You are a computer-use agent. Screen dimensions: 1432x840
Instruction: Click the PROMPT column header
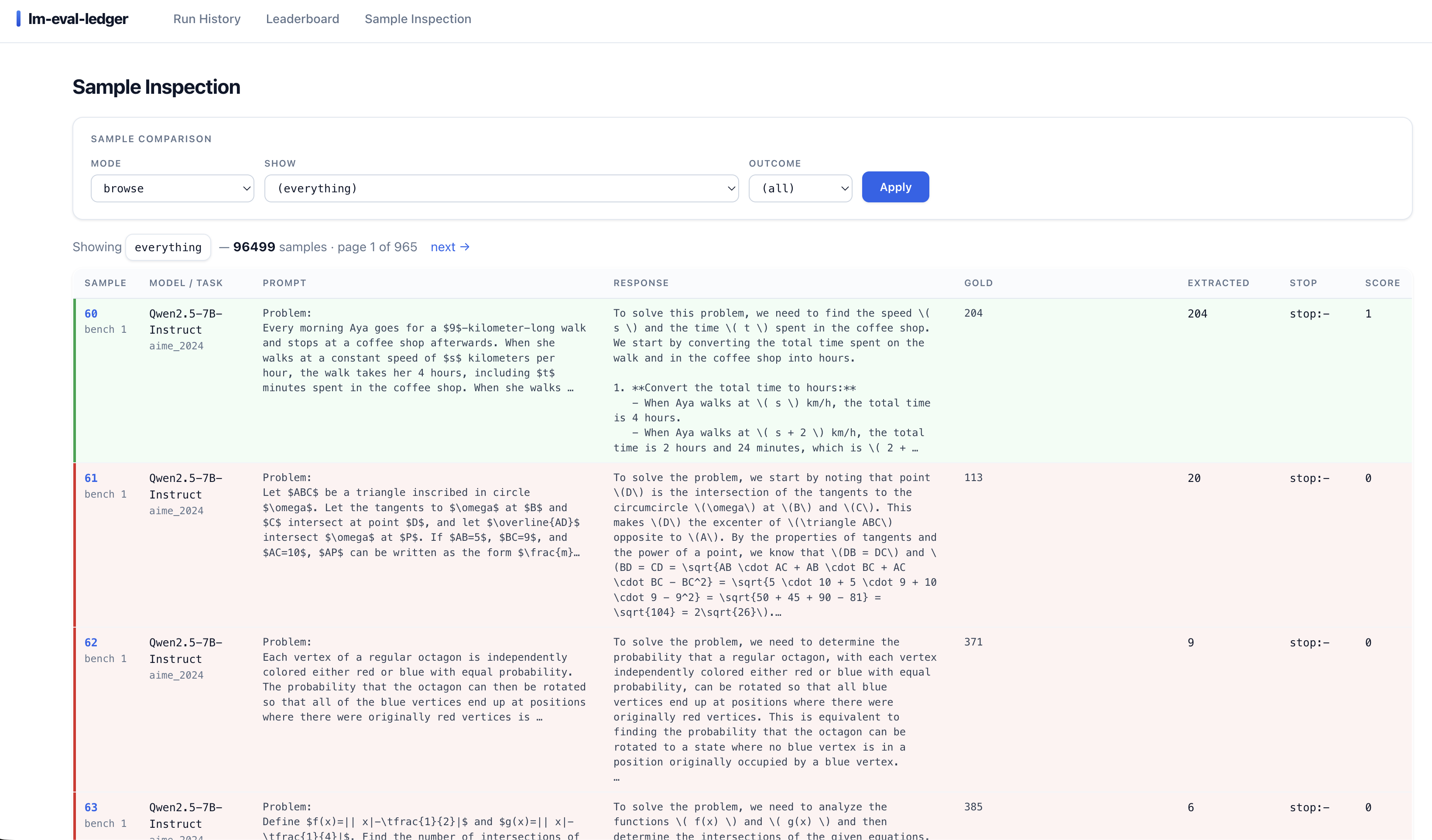(x=284, y=283)
